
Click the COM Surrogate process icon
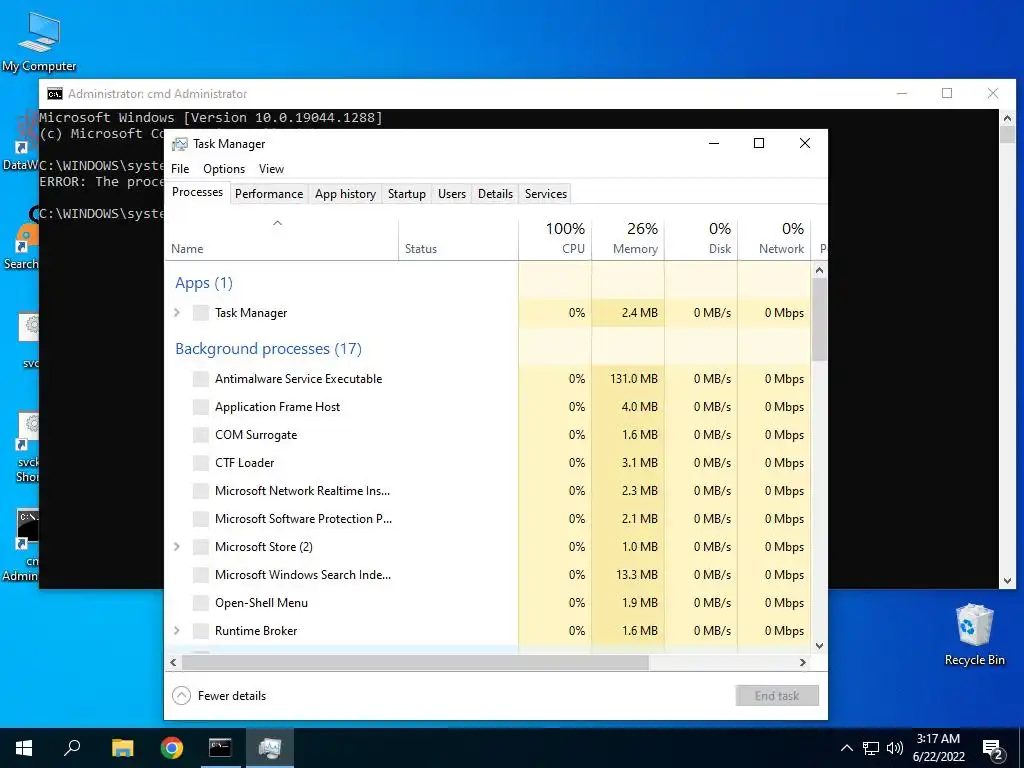[x=201, y=435]
